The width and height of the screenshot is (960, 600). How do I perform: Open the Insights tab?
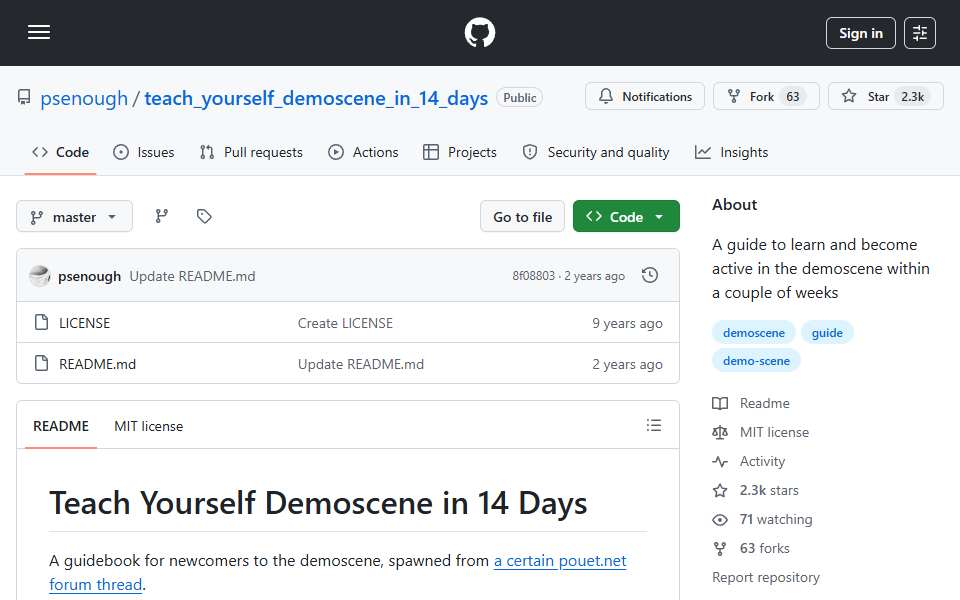pyautogui.click(x=732, y=152)
